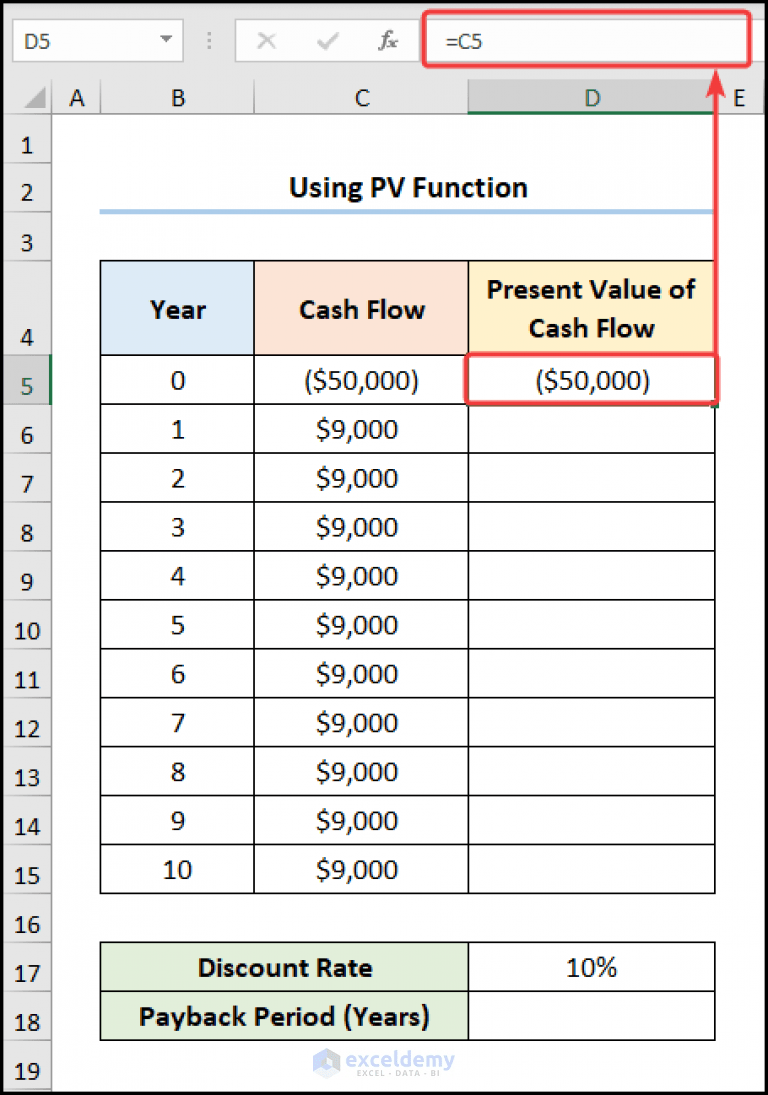Image resolution: width=768 pixels, height=1095 pixels.
Task: Select column header B
Action: (178, 97)
